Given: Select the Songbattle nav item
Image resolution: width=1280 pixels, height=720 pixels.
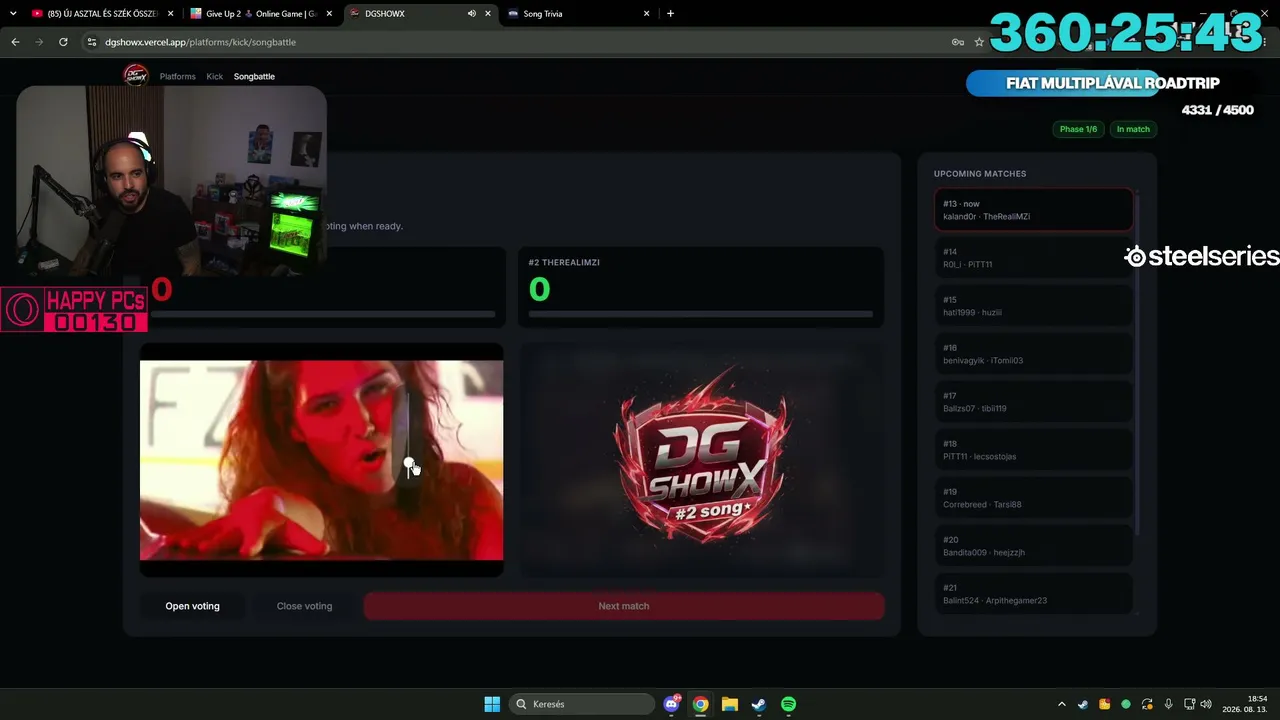Looking at the screenshot, I should 254,76.
